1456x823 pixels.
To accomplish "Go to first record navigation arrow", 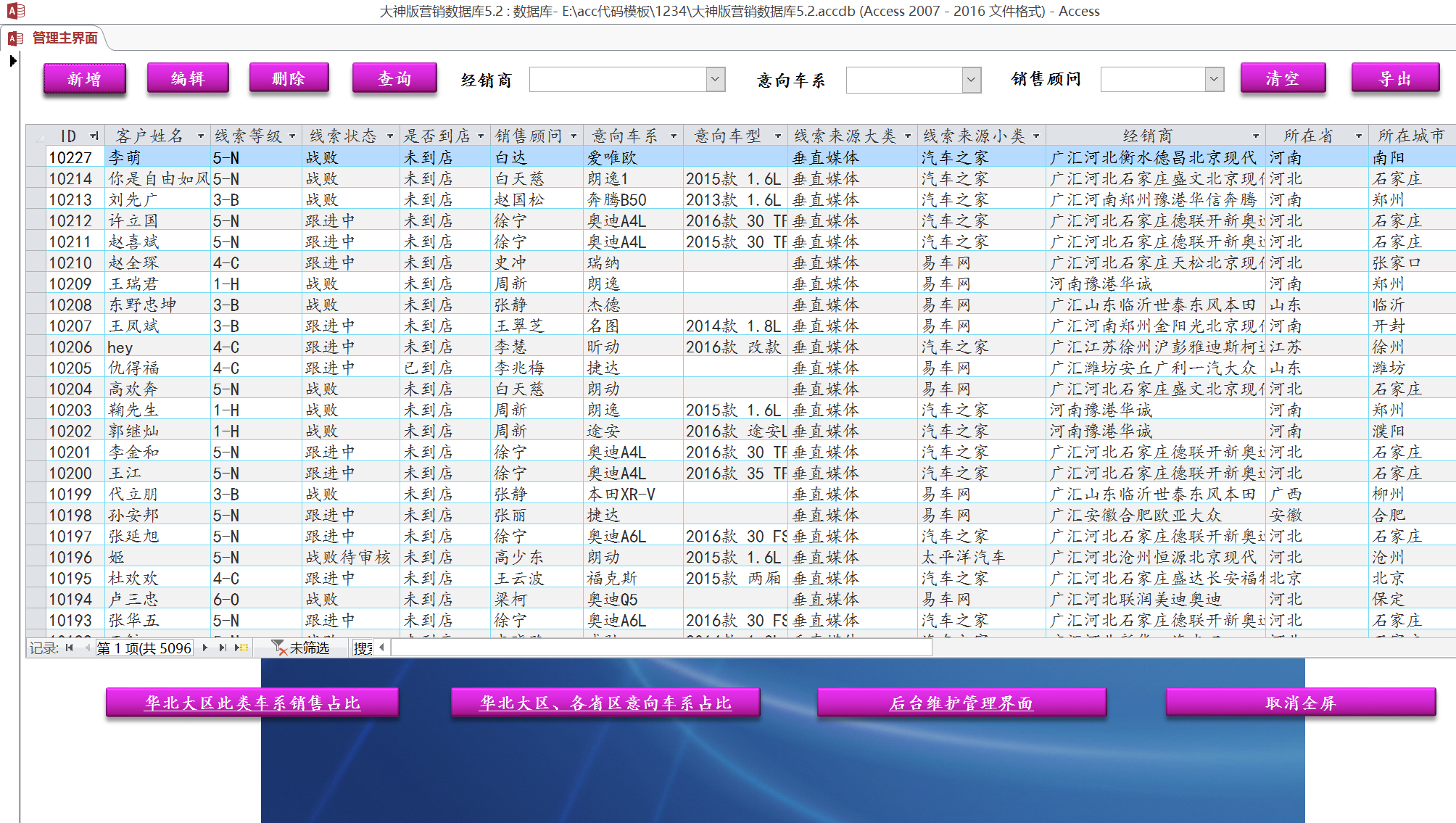I will (69, 648).
